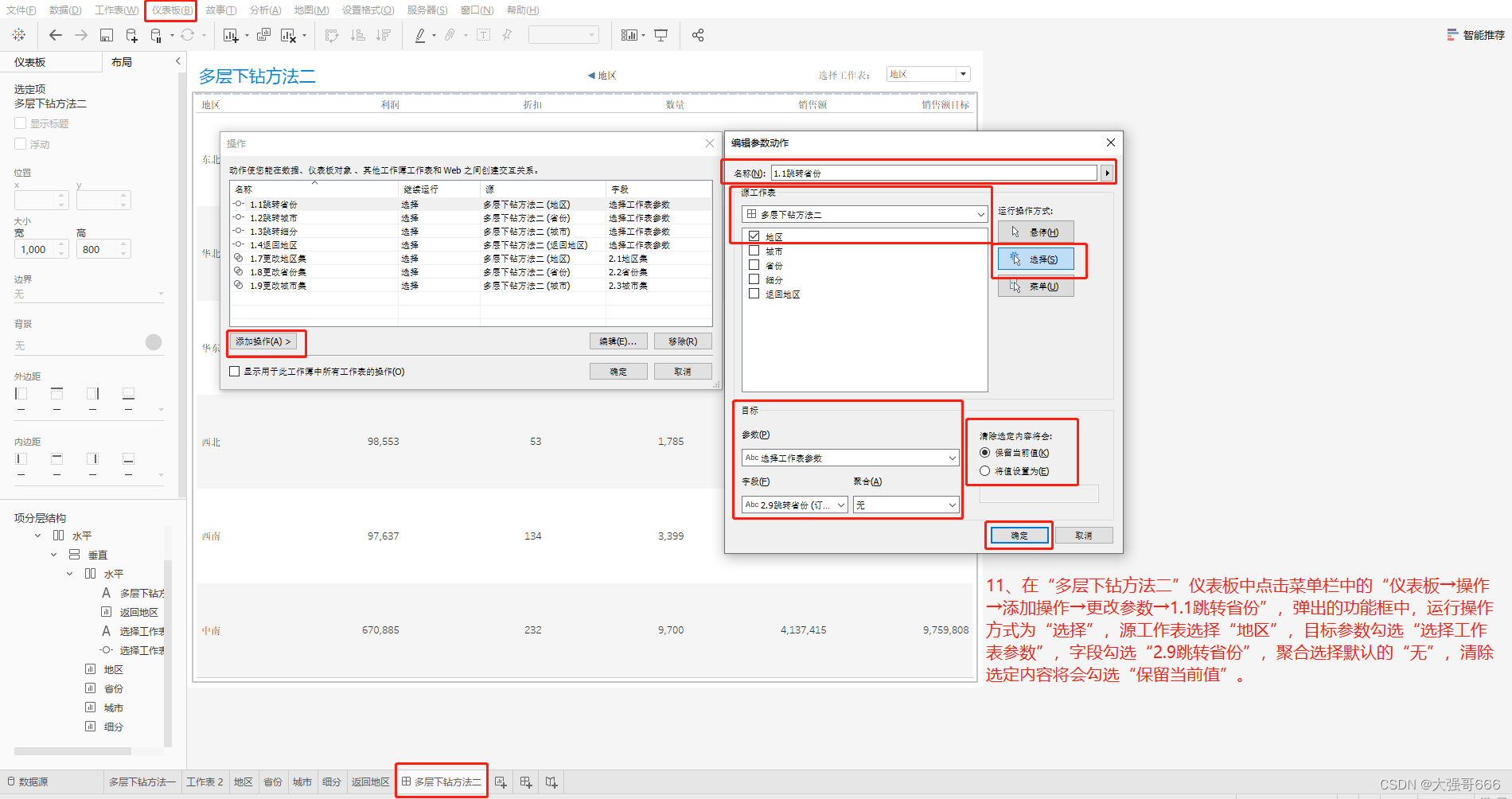
Task: Click new story icon in bottom tab bar
Action: [551, 782]
